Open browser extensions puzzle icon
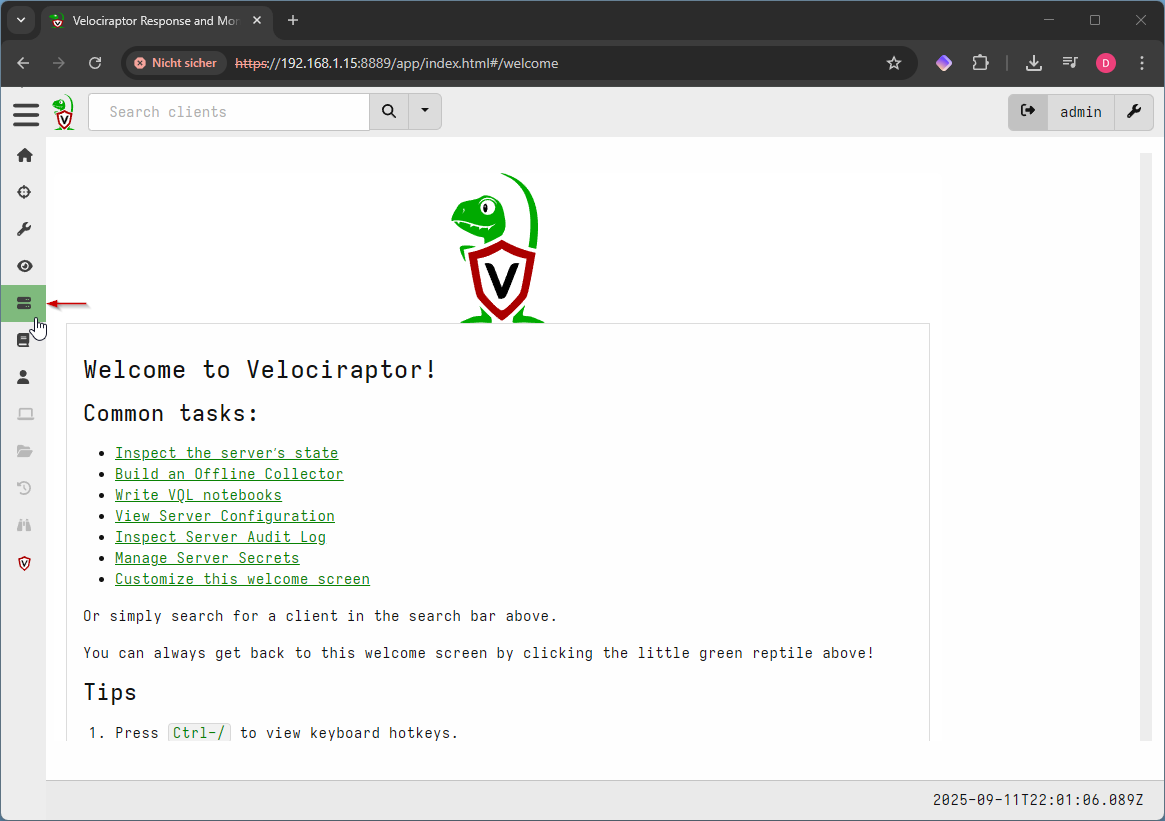The image size is (1165, 821). (981, 63)
